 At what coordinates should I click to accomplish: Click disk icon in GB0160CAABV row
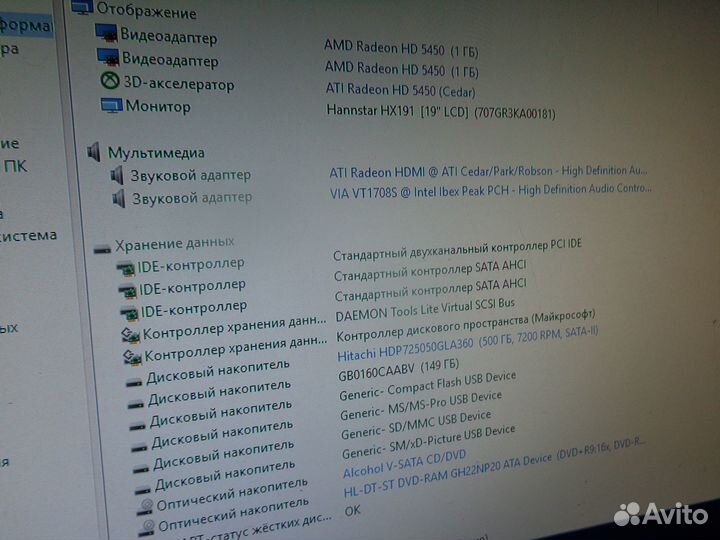coord(136,405)
